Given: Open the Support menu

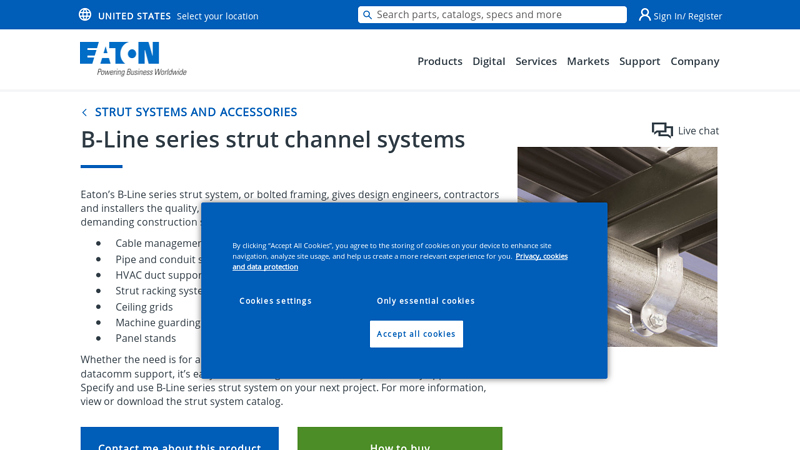Looking at the screenshot, I should tap(639, 61).
